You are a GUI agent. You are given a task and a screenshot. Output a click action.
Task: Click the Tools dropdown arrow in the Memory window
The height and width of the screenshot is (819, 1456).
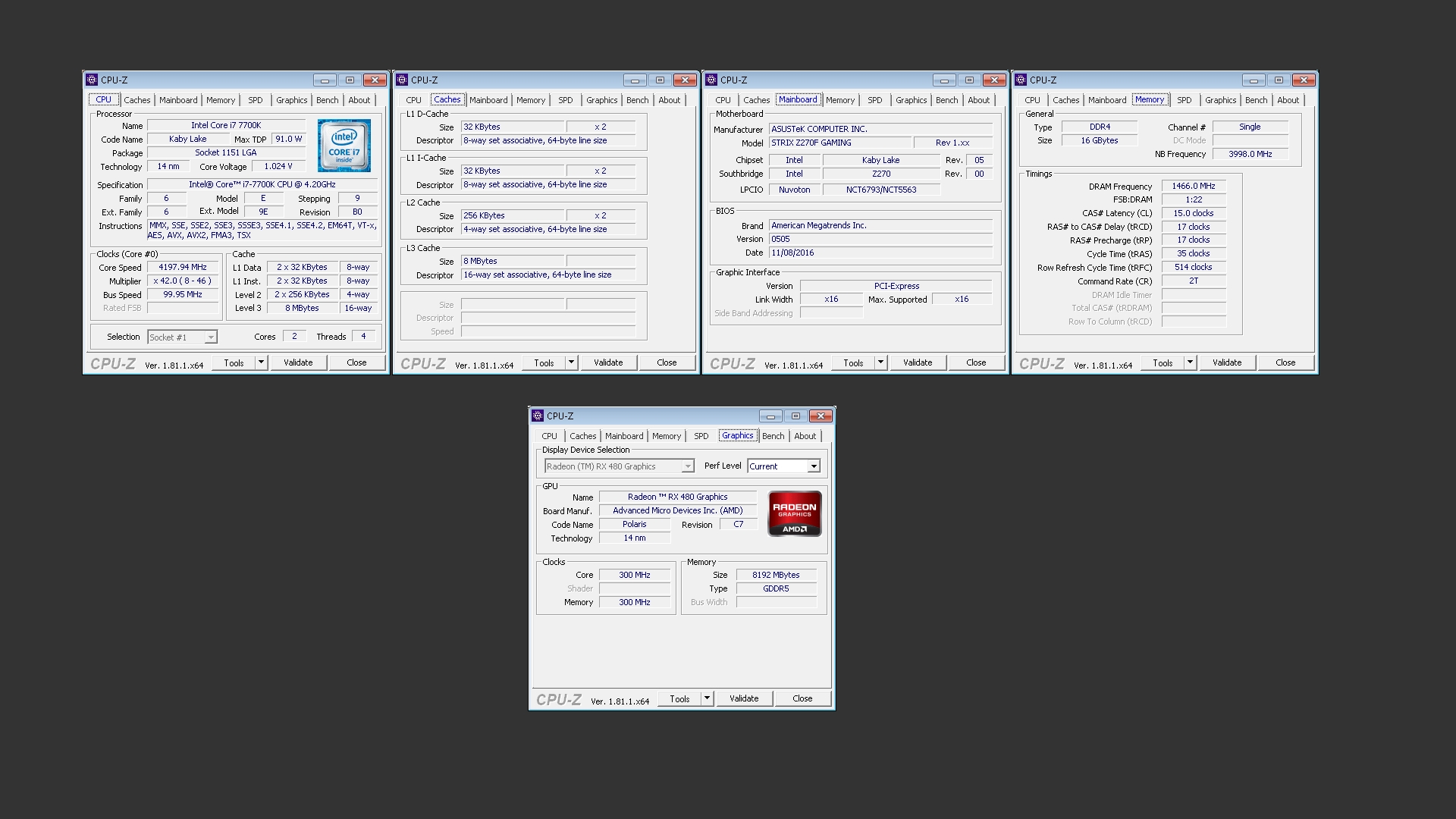[1190, 362]
